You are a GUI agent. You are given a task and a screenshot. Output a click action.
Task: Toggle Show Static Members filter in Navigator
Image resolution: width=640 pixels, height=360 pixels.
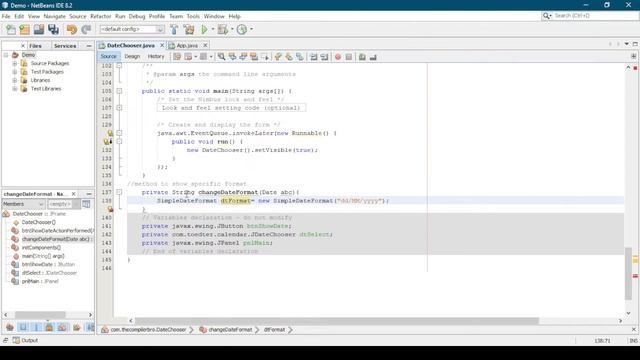pos(36,327)
